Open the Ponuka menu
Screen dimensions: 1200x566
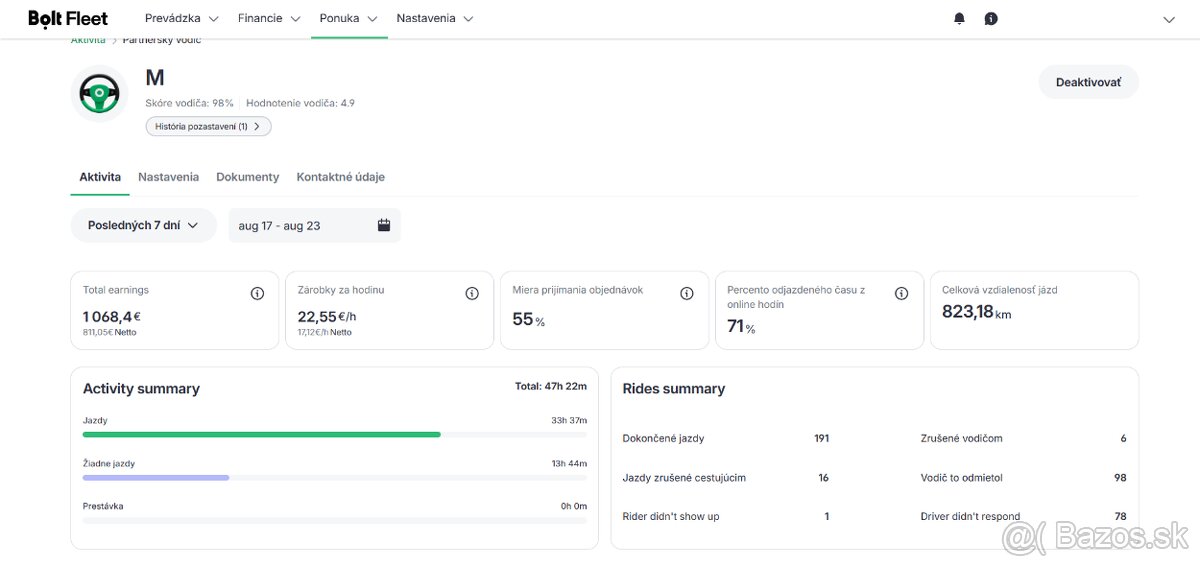pos(348,19)
